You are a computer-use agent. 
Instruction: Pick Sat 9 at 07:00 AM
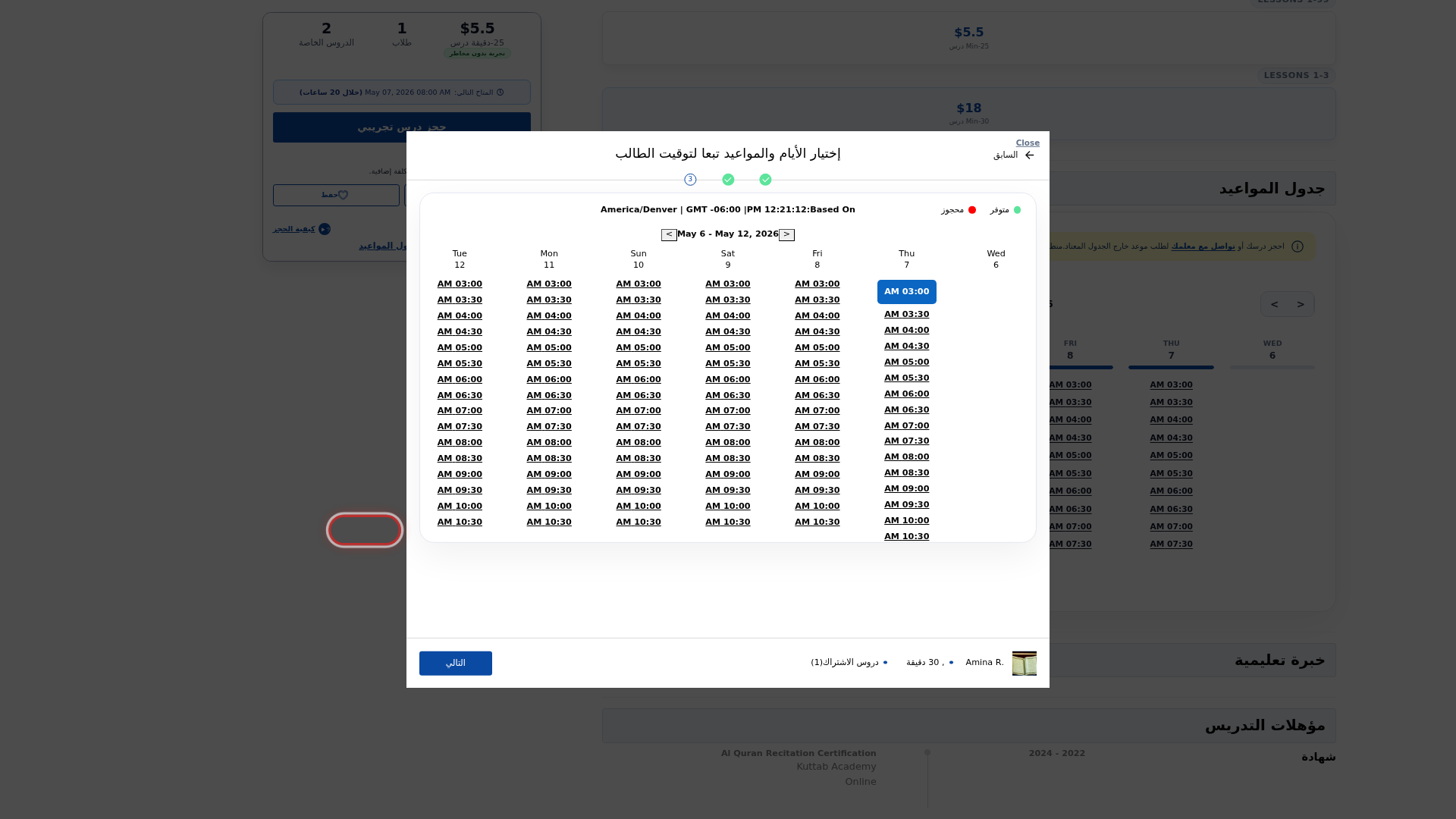click(x=728, y=411)
